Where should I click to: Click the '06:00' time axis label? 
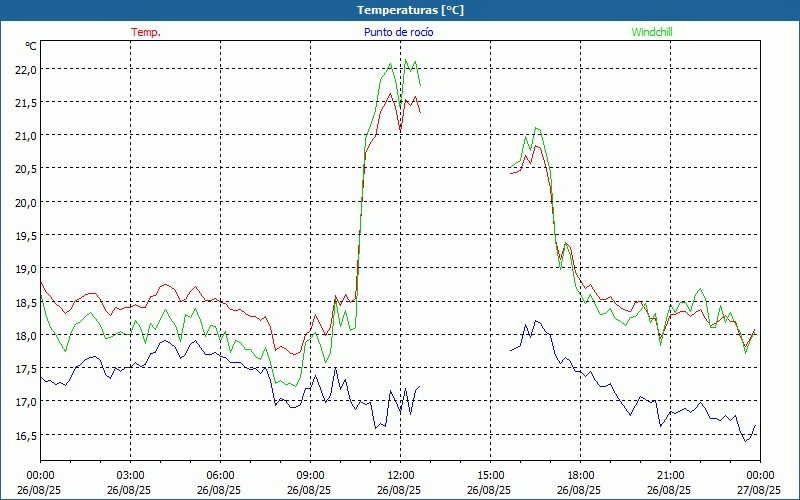click(220, 476)
